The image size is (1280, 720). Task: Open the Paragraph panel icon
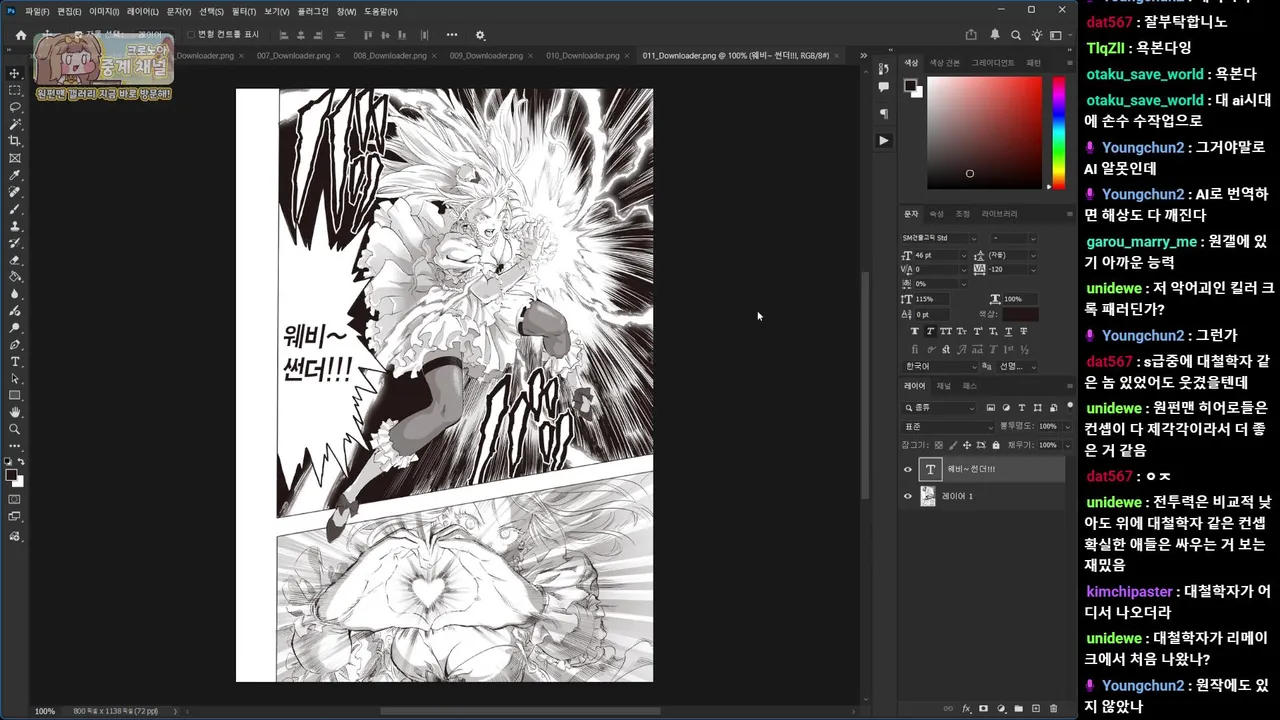[x=883, y=113]
